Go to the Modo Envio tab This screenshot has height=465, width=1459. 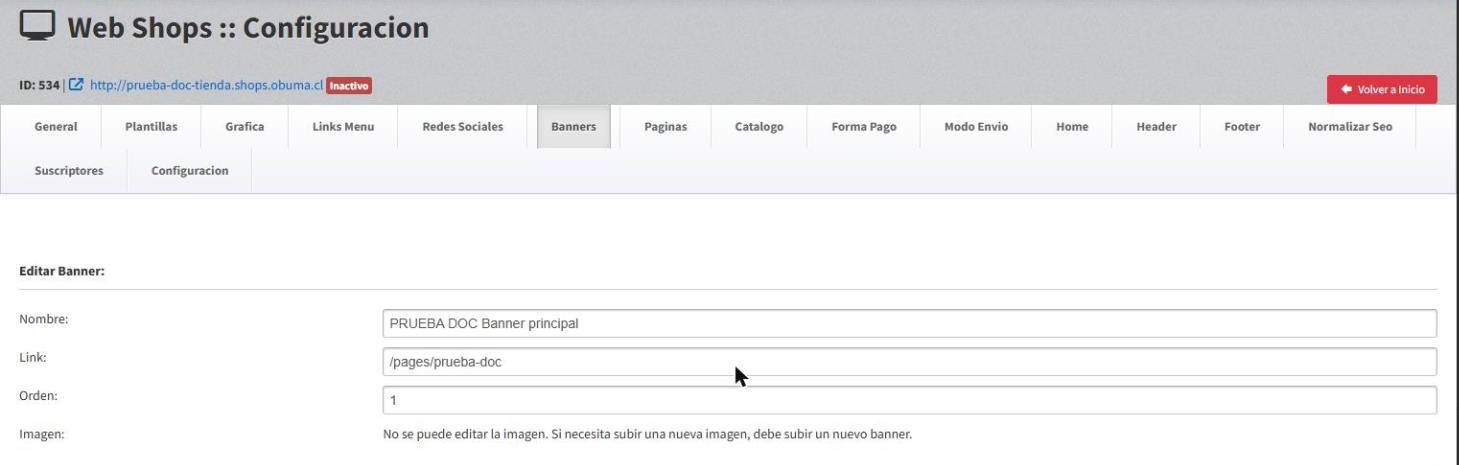pos(976,127)
